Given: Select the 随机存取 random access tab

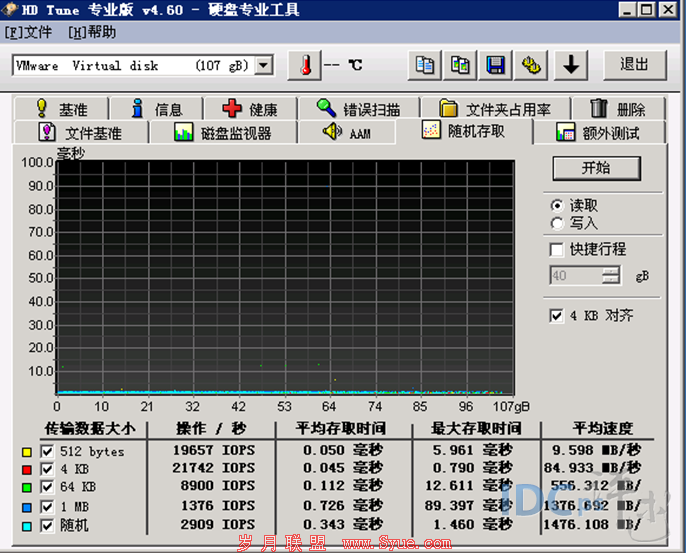Looking at the screenshot, I should click(464, 131).
